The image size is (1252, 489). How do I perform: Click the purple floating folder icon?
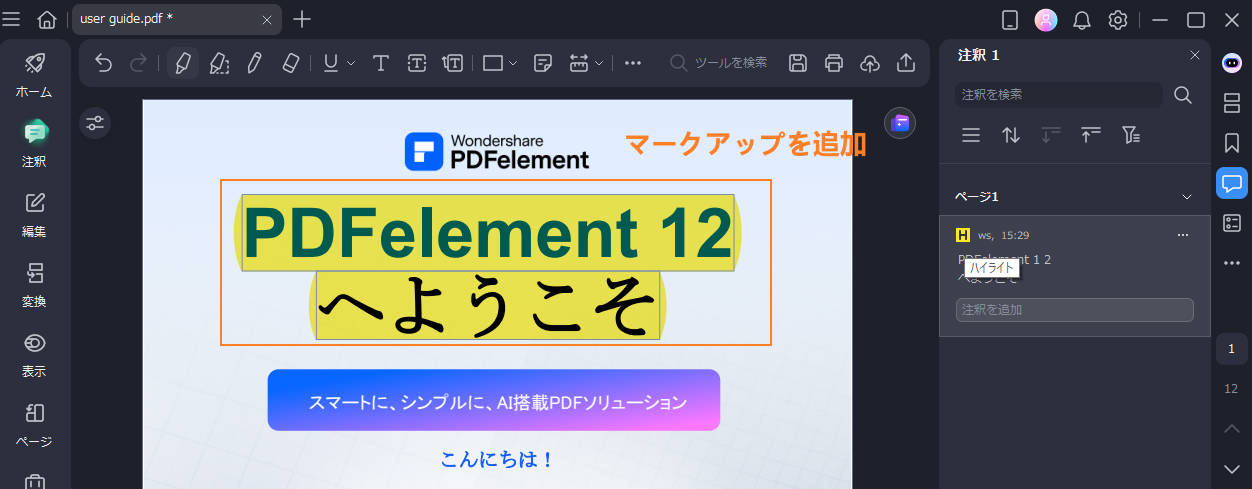(900, 123)
